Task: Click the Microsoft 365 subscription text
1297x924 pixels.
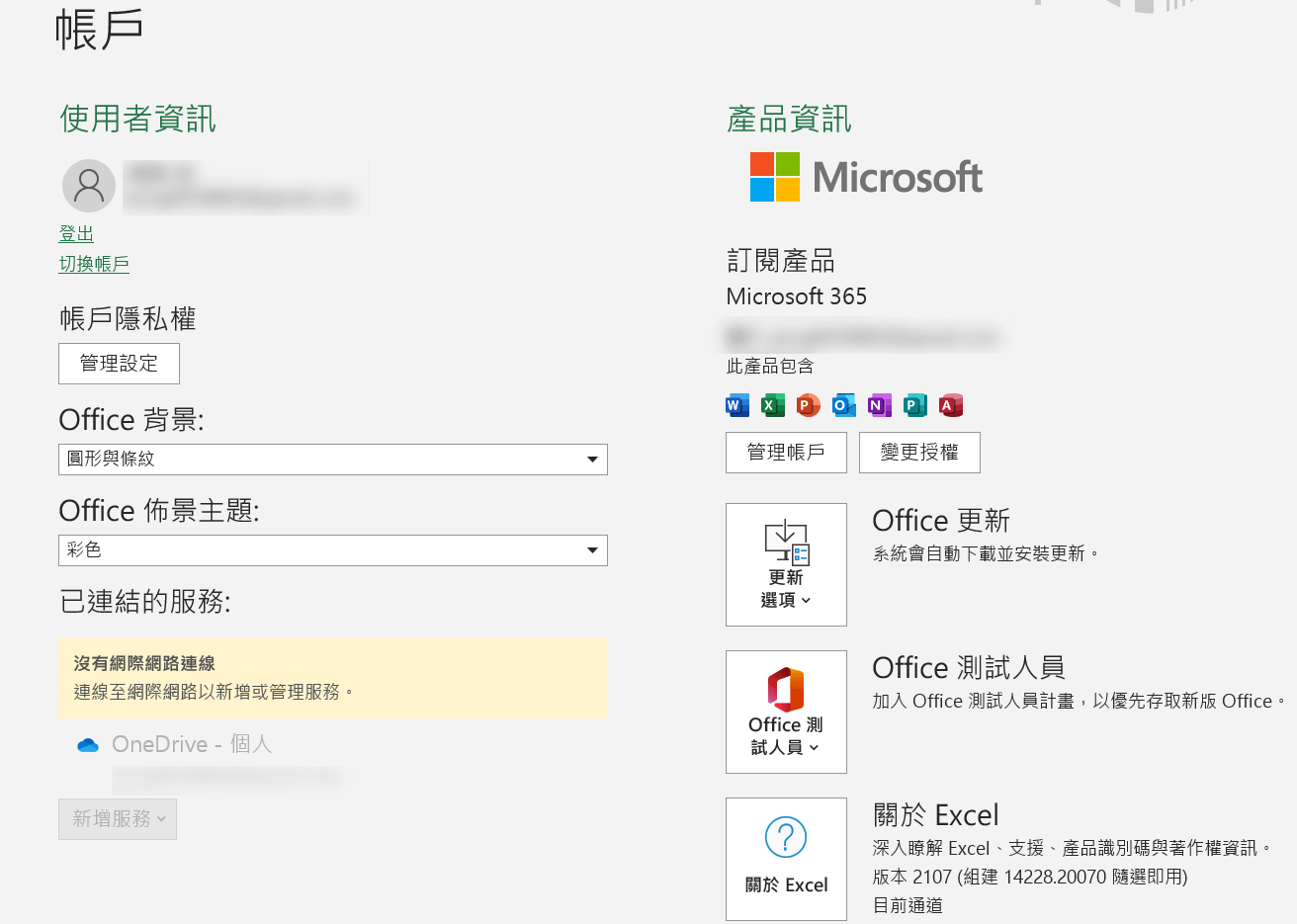Action: coord(797,296)
